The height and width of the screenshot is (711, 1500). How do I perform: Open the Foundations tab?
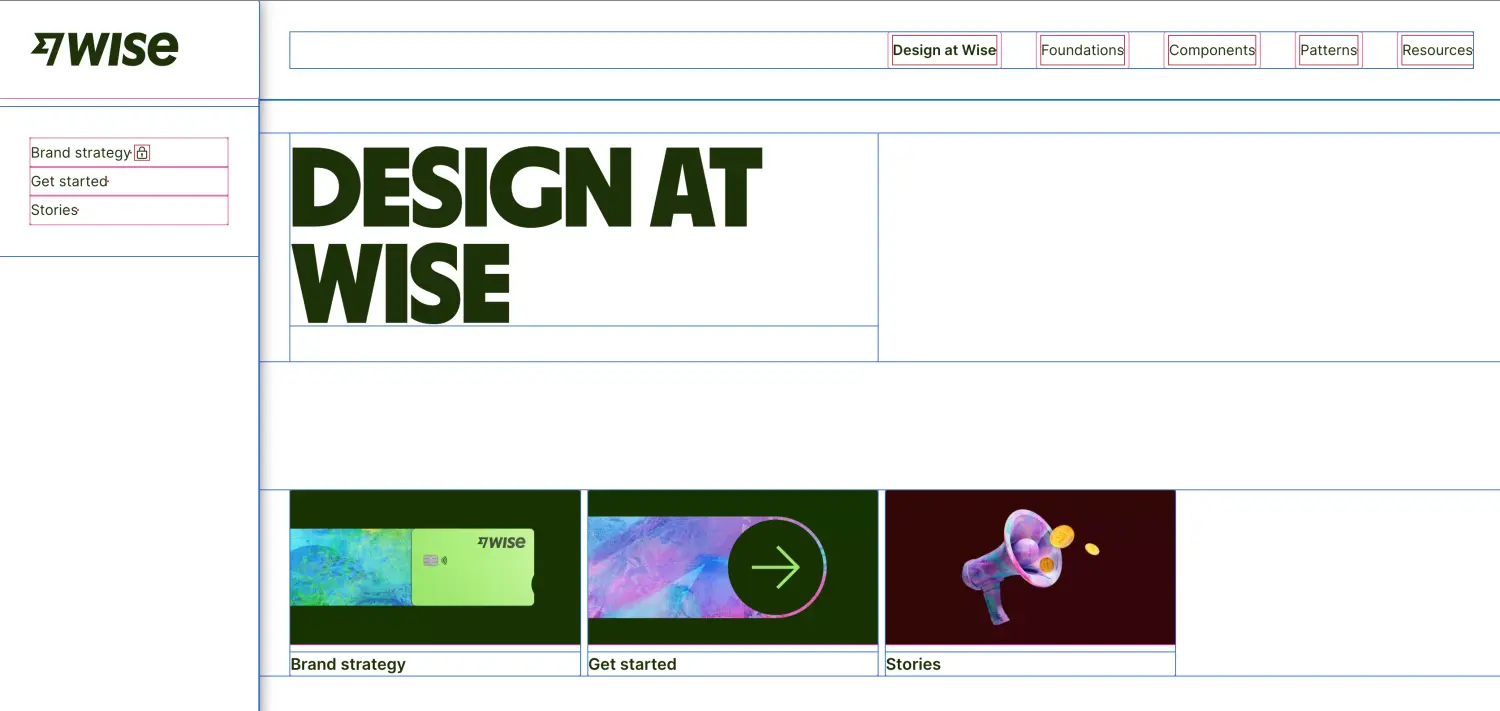[x=1082, y=50]
